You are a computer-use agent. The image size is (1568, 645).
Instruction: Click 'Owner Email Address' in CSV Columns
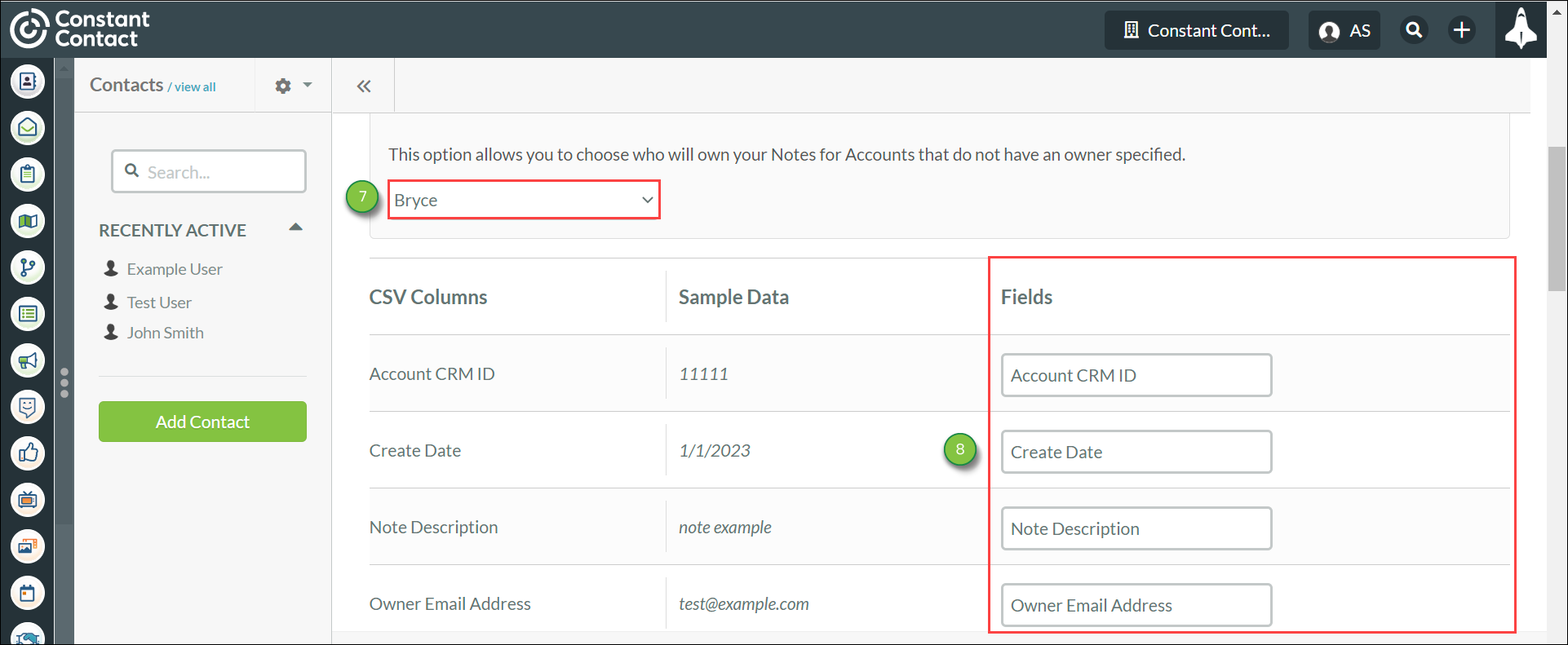click(x=450, y=603)
